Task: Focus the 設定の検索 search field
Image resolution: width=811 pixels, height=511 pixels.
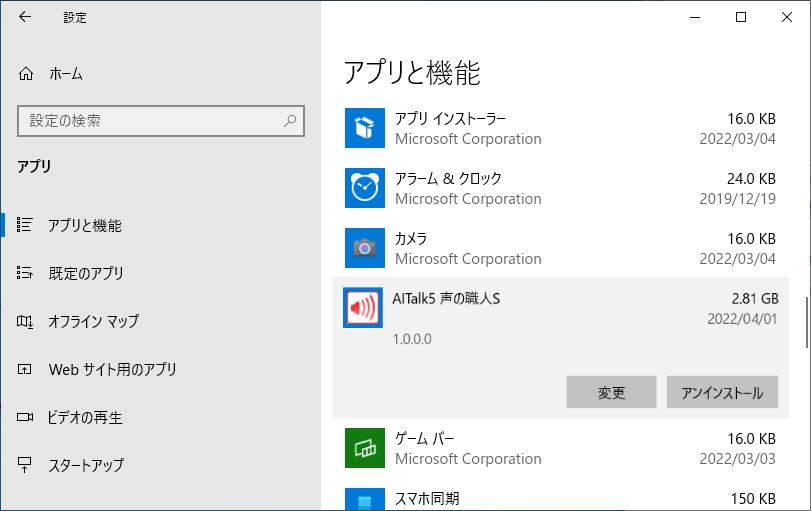Action: [161, 121]
